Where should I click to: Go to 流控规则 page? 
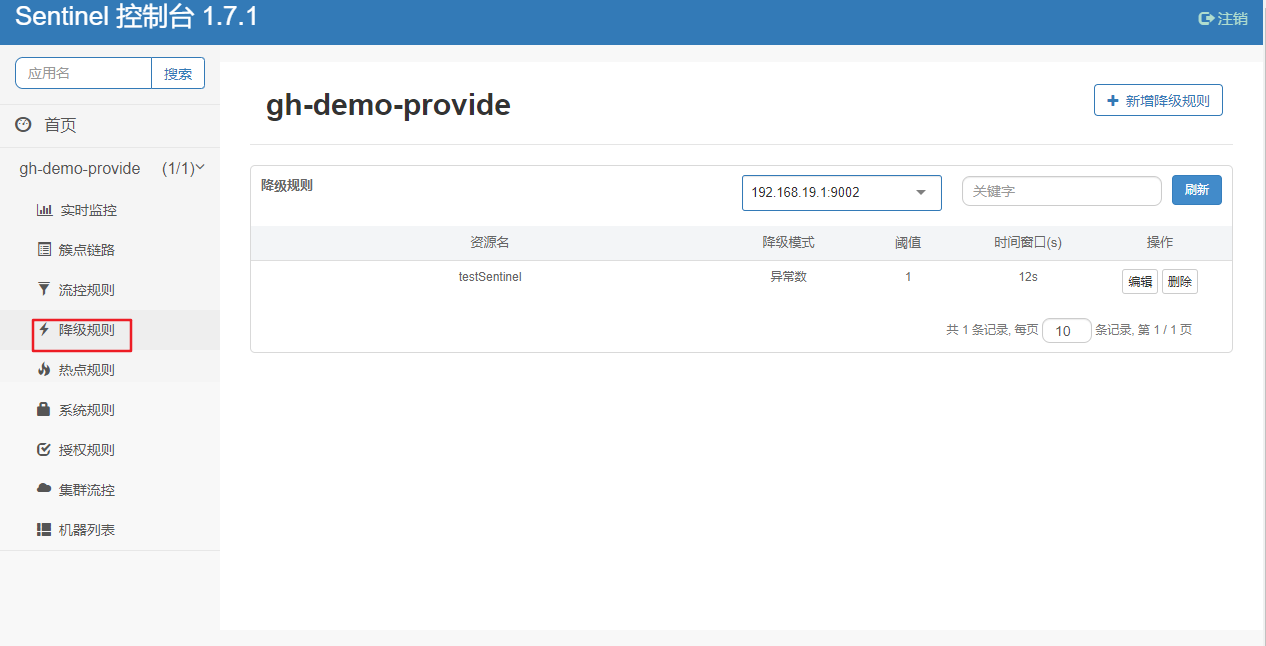(x=87, y=290)
